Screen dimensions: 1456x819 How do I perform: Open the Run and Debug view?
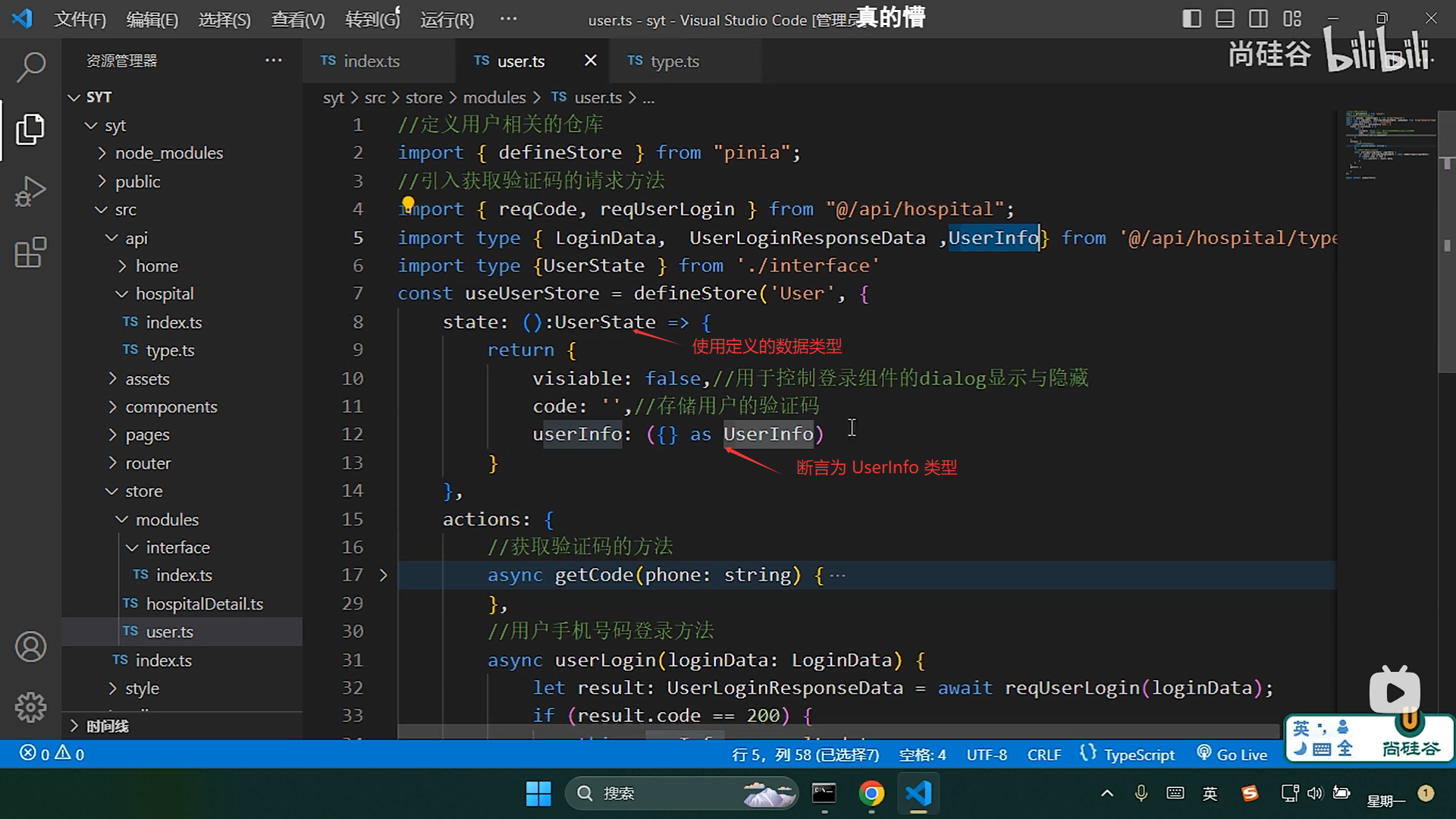pyautogui.click(x=30, y=191)
